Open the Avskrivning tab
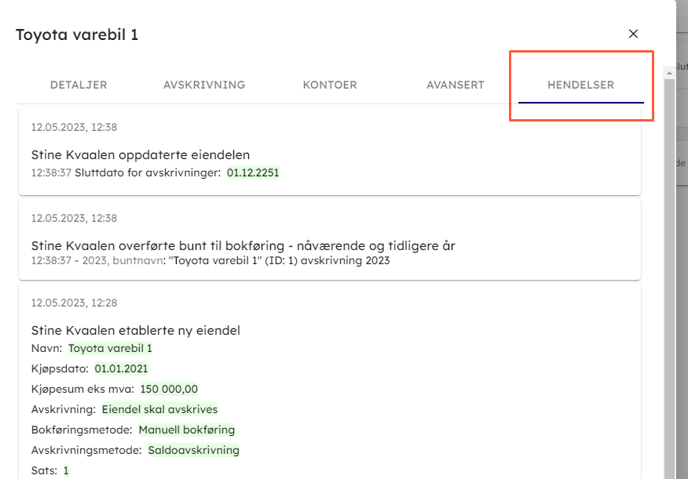The image size is (688, 479). tap(204, 85)
